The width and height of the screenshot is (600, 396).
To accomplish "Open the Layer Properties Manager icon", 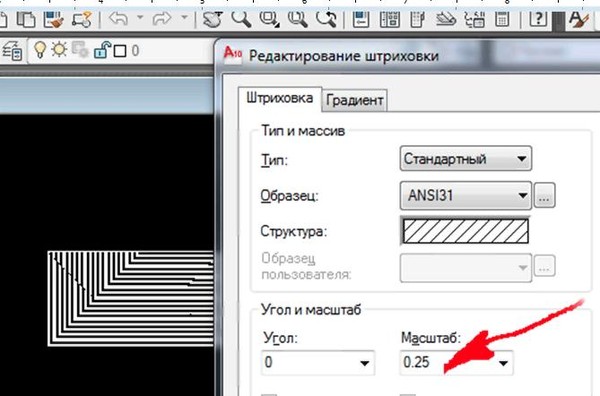I will click(x=12, y=51).
